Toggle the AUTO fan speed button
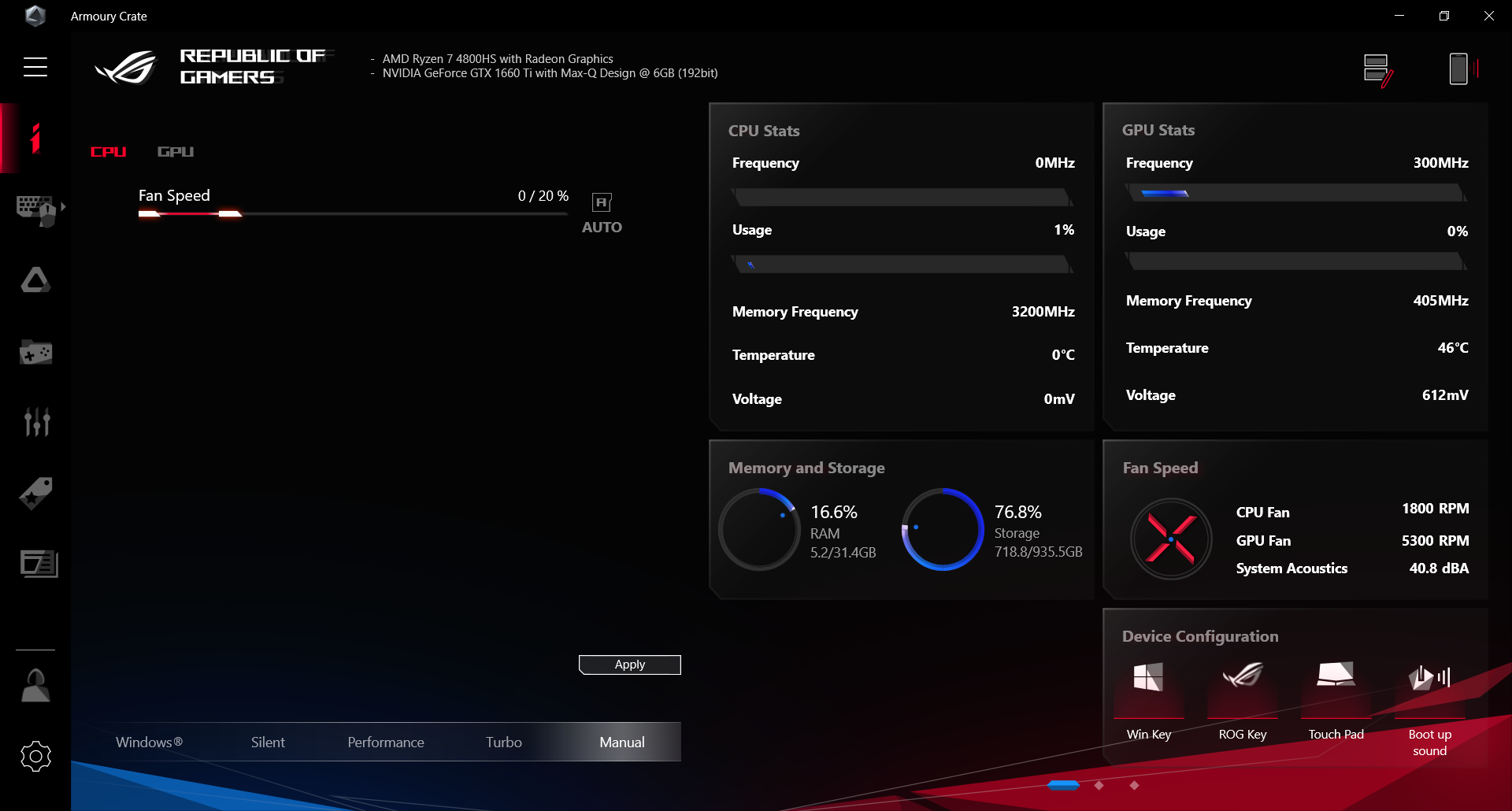The image size is (1512, 811). click(602, 213)
